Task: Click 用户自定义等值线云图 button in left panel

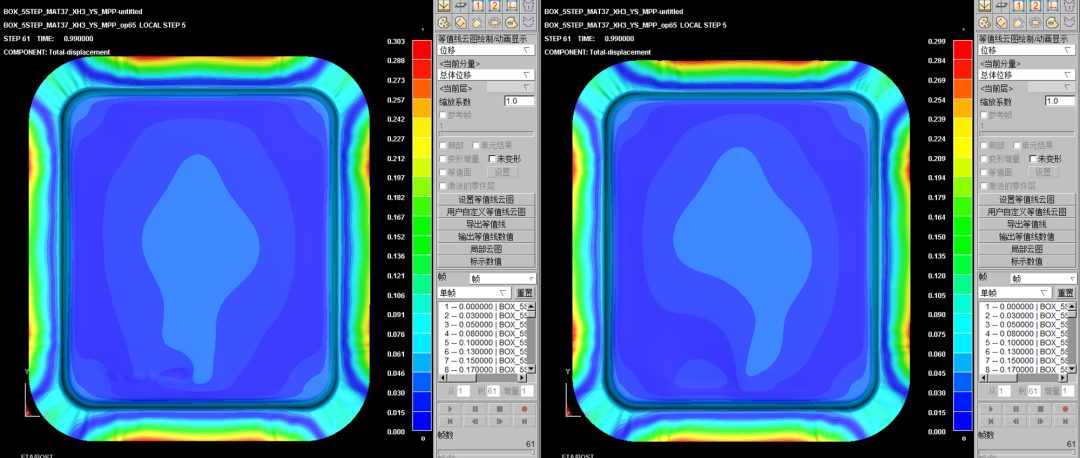Action: pyautogui.click(x=486, y=211)
